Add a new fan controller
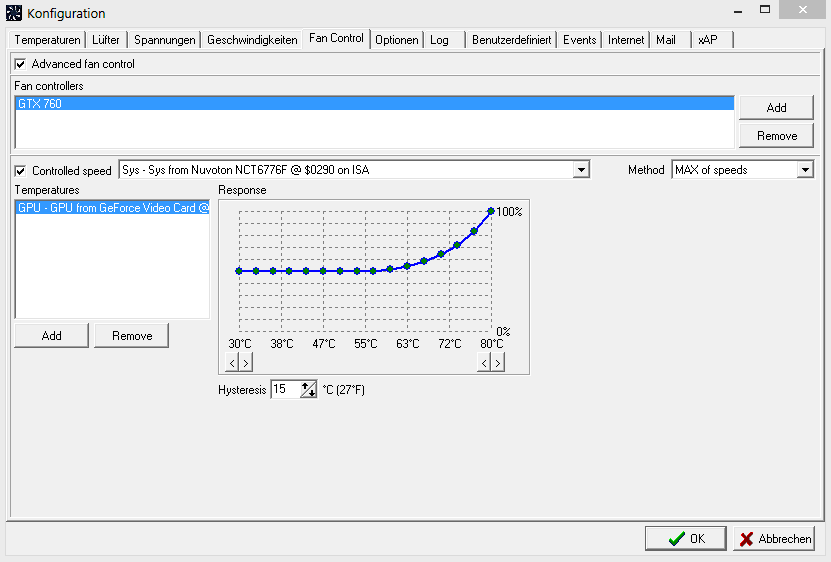The height and width of the screenshot is (562, 831). click(776, 108)
